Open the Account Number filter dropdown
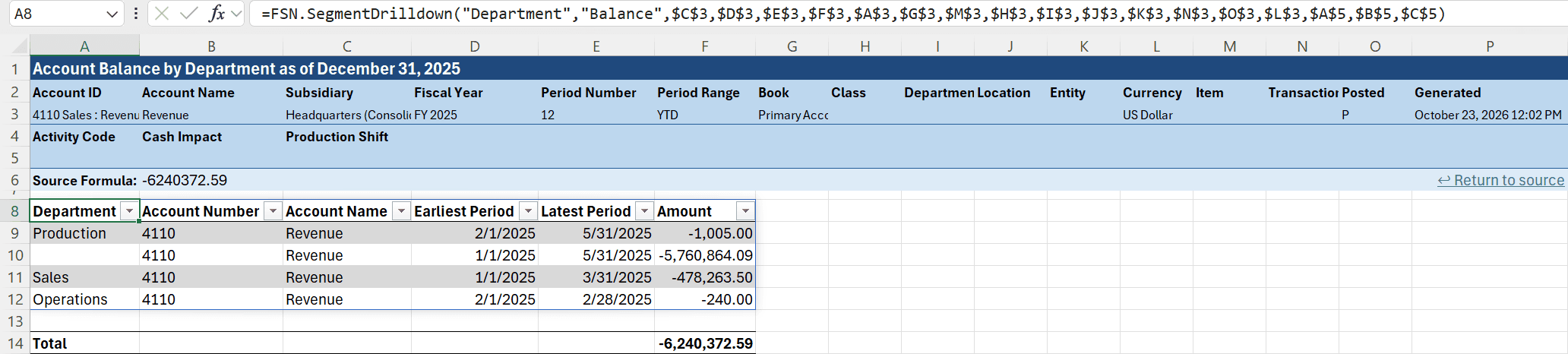The image size is (1568, 354). point(273,211)
